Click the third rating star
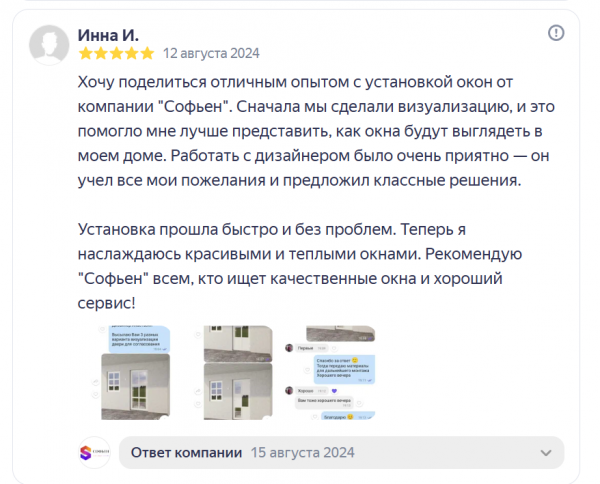The width and height of the screenshot is (600, 484). point(116,53)
